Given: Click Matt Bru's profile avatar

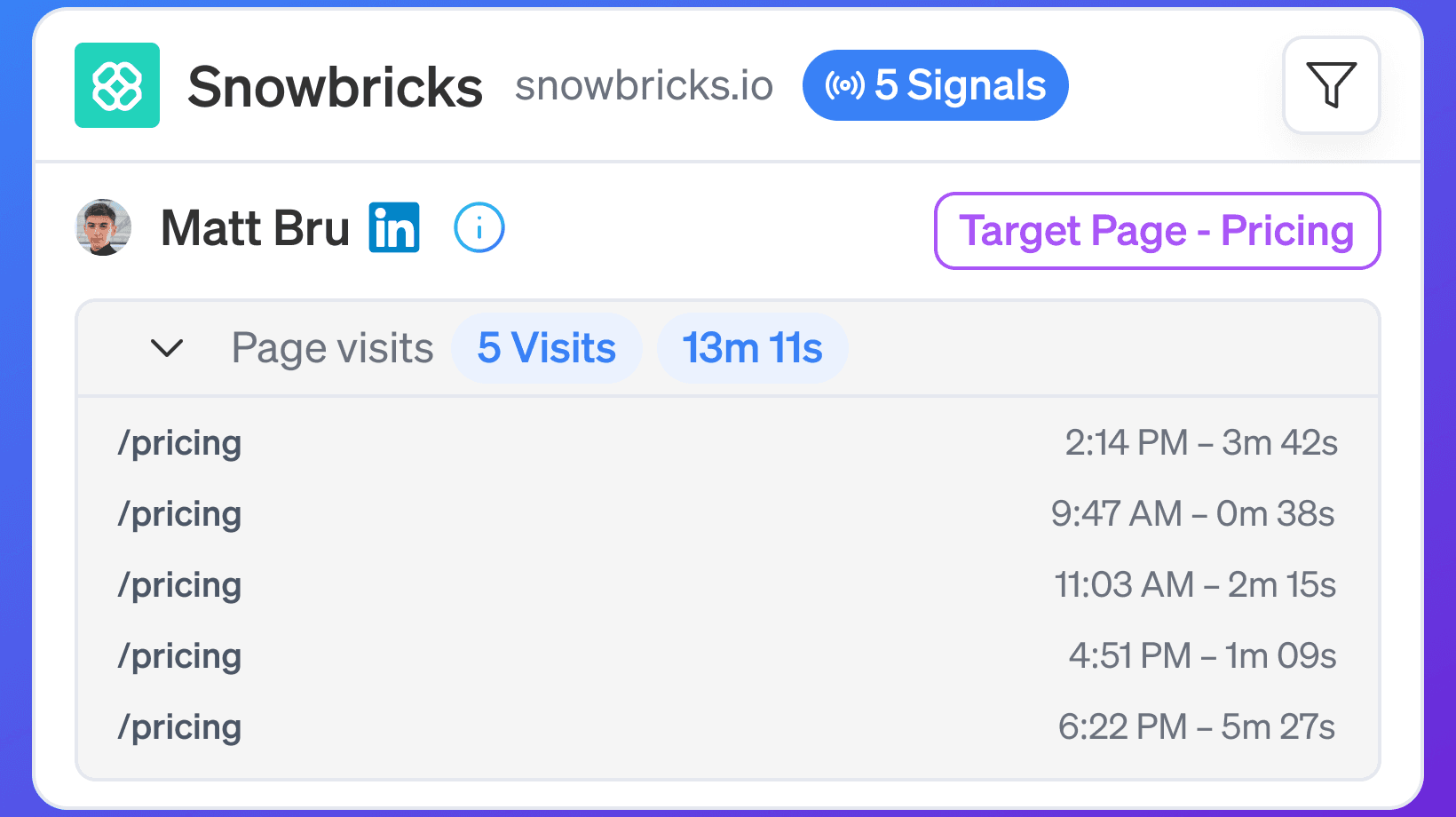Looking at the screenshot, I should click(x=104, y=227).
